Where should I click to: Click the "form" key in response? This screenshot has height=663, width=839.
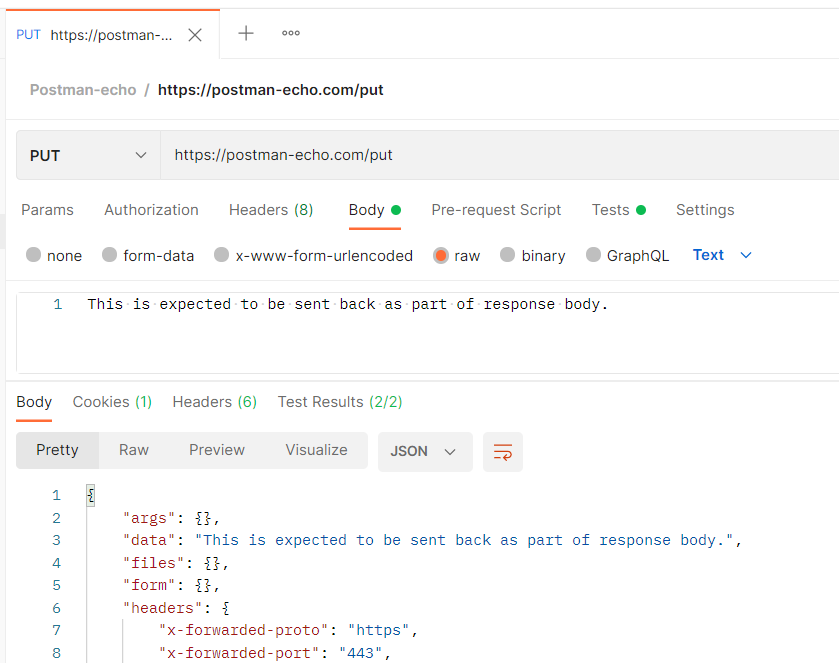149,585
